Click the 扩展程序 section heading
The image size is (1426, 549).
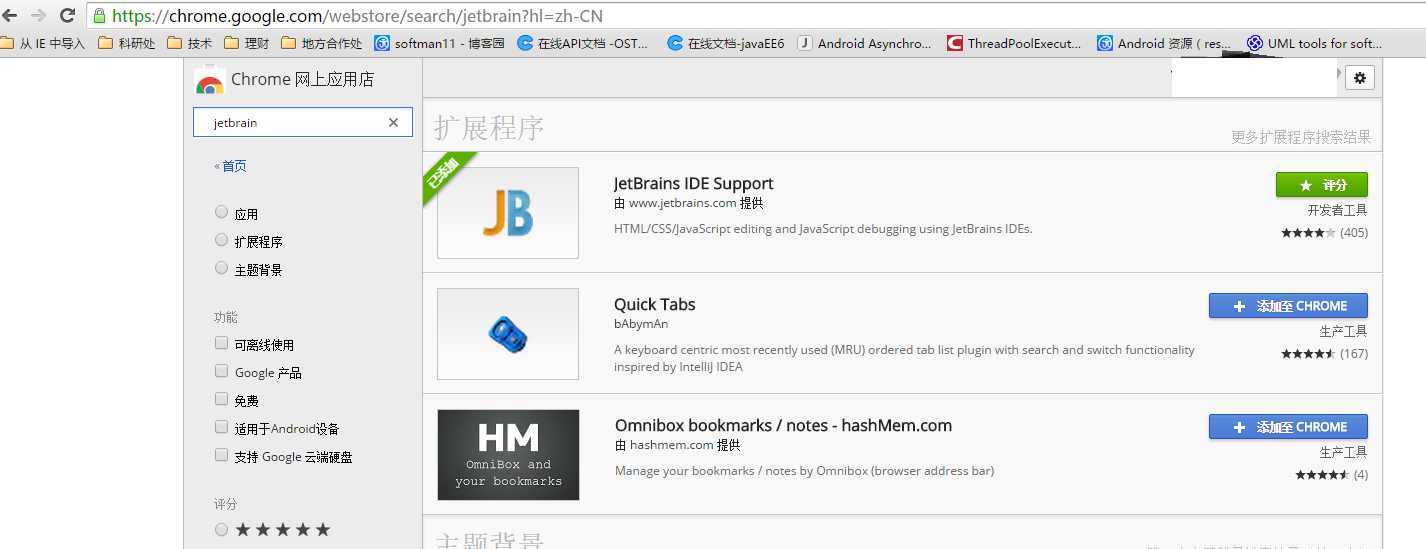488,128
